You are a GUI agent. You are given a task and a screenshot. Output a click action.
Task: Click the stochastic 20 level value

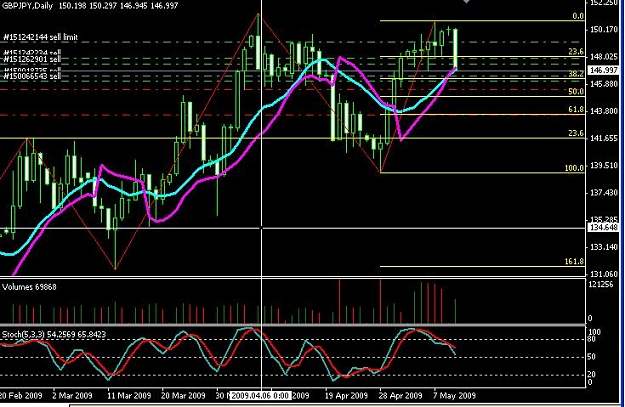[592, 374]
